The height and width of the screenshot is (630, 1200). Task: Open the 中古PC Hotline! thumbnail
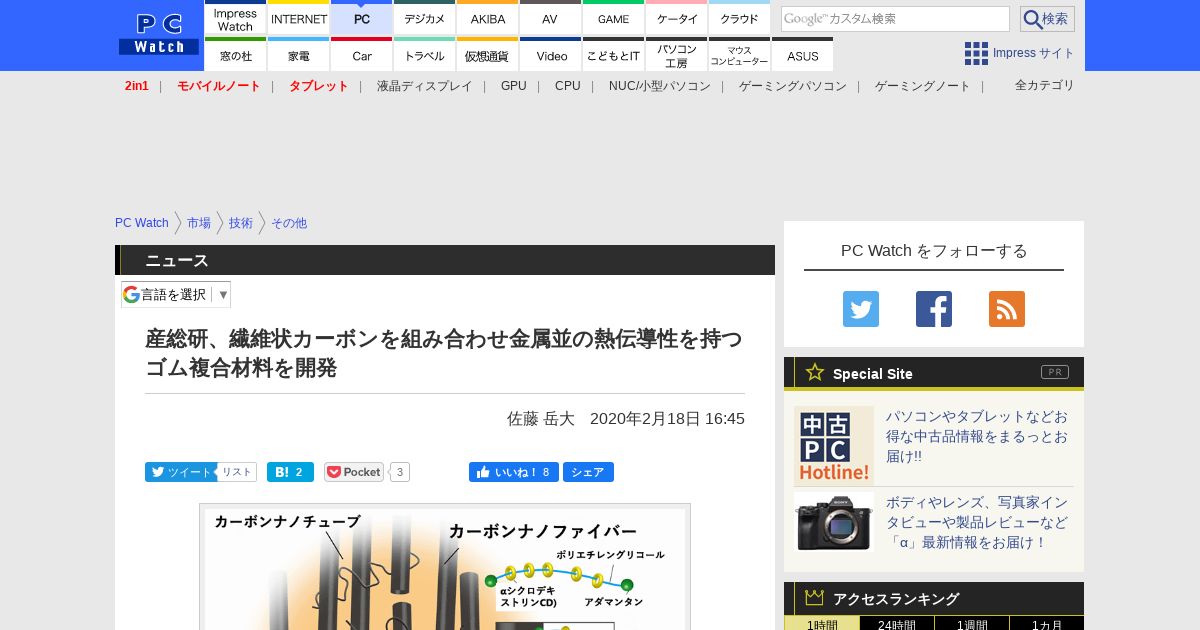(x=834, y=446)
